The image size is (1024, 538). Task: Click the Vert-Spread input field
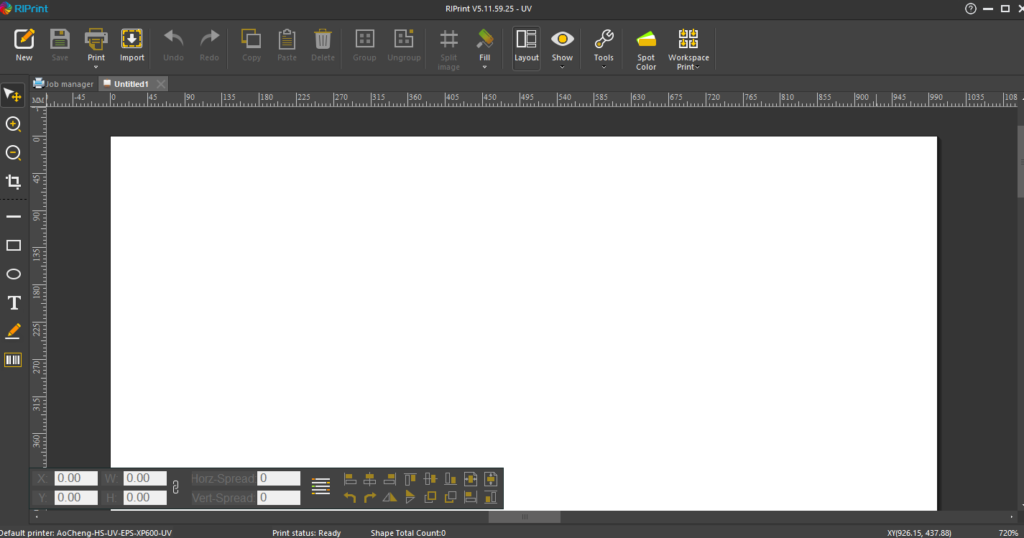pos(279,498)
